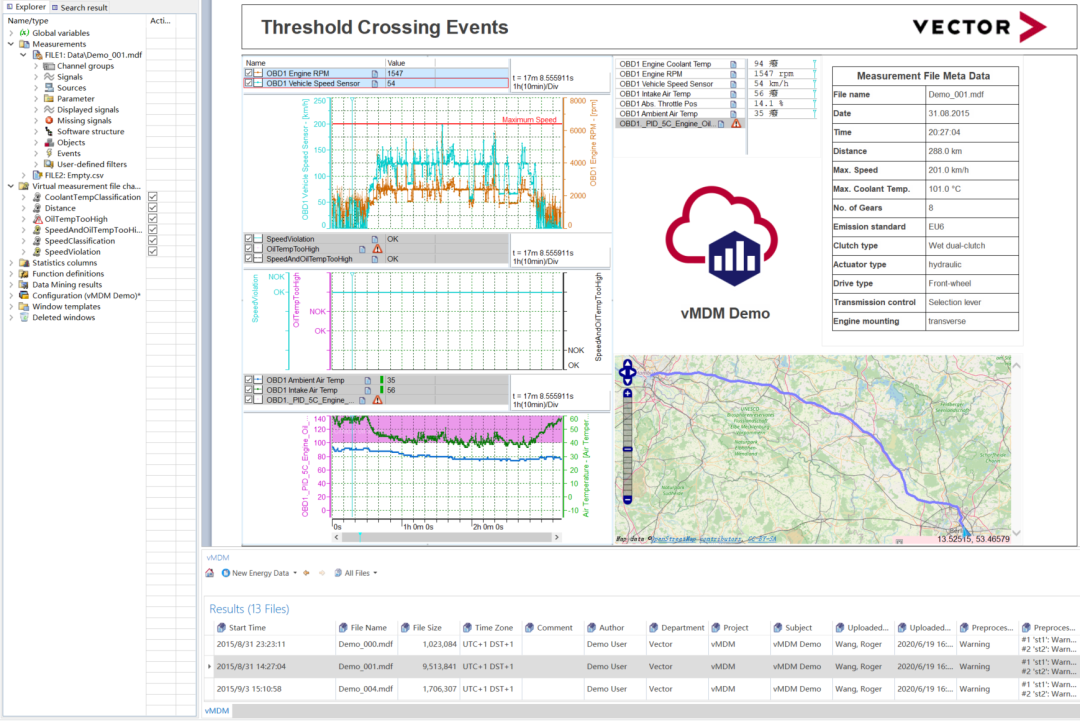Click the map zoom in plus button

[627, 394]
